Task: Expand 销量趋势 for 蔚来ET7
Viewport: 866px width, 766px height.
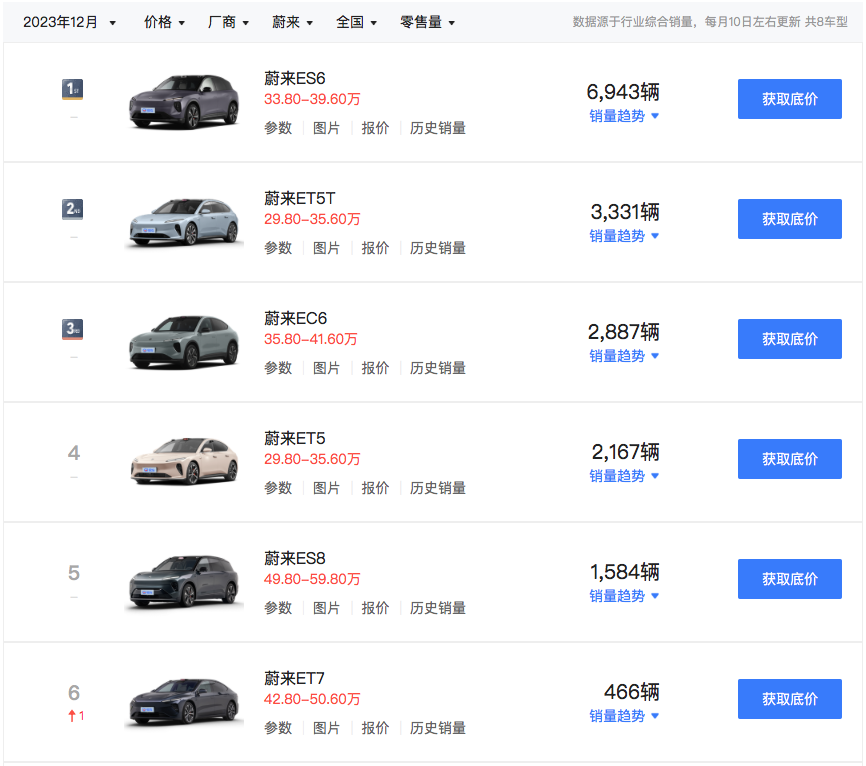Action: pos(624,716)
